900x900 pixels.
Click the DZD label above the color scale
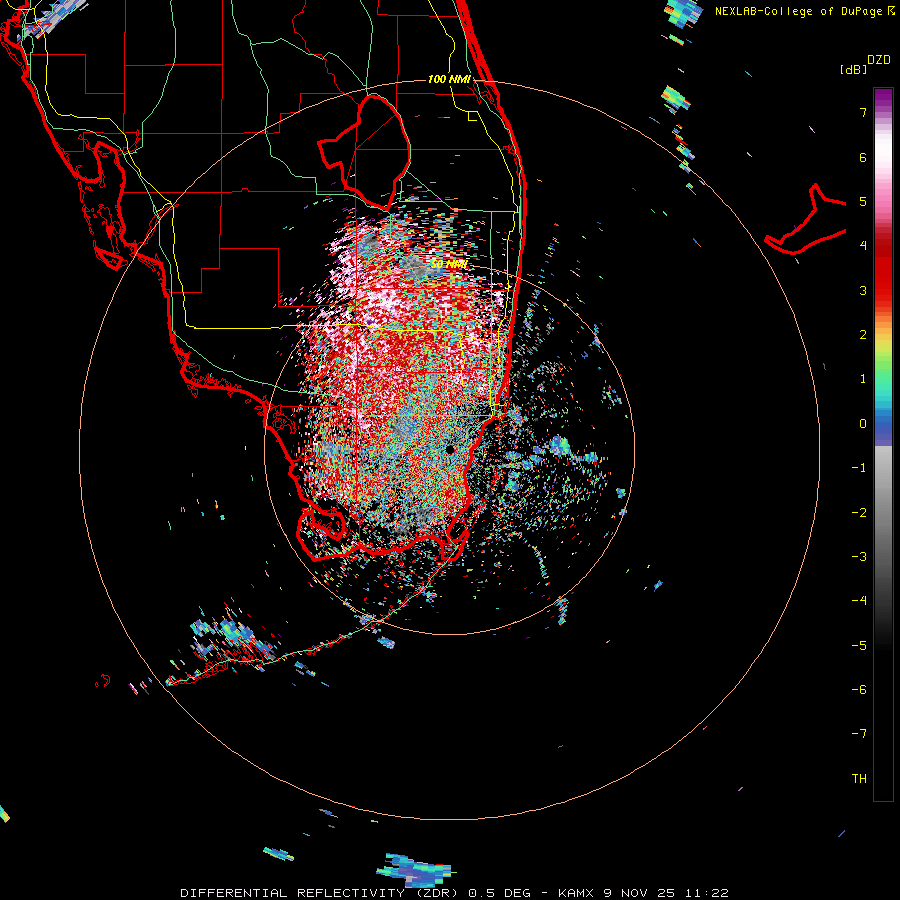[879, 60]
